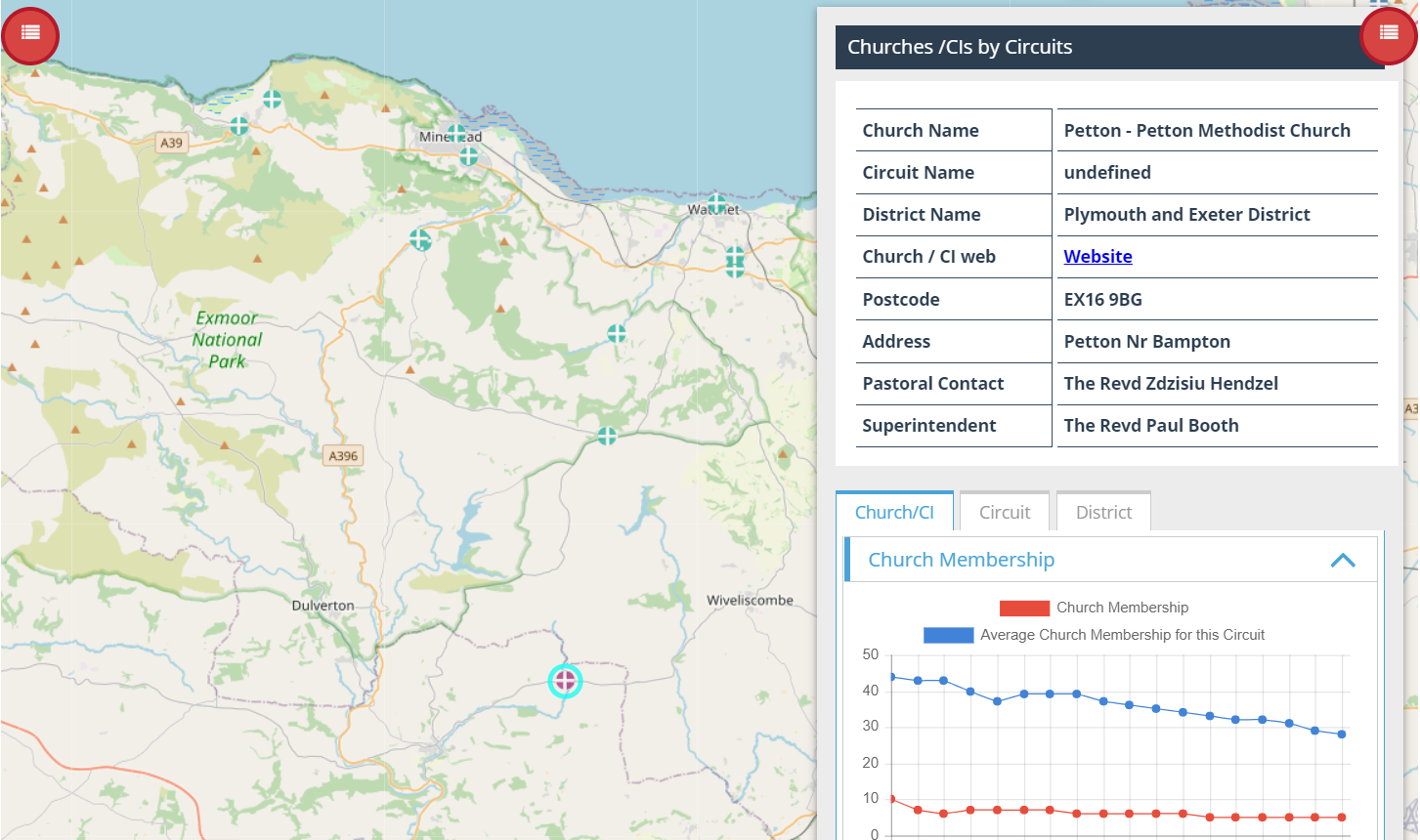Click the church marker nearest the A39 label
This screenshot has width=1420, height=840.
(x=239, y=126)
